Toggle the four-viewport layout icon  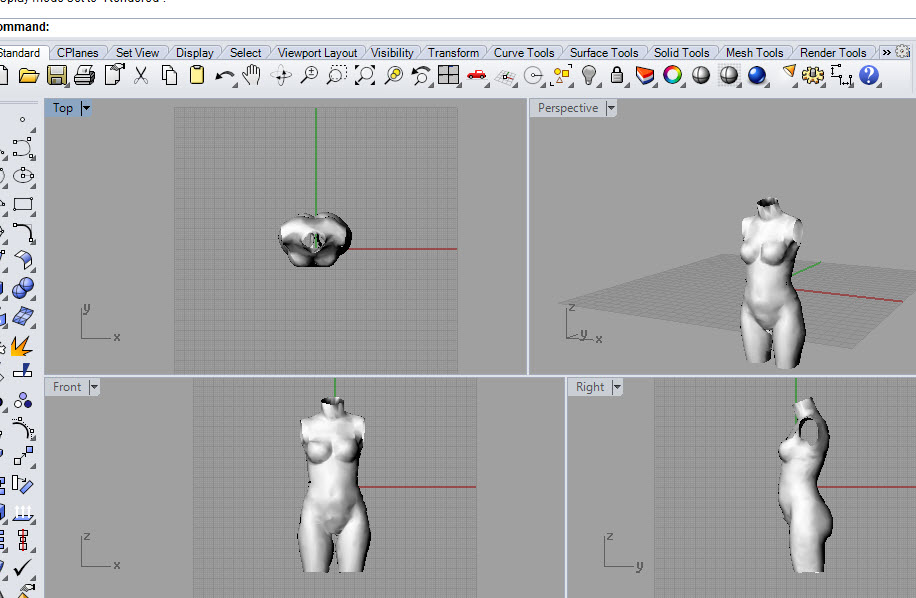(448, 75)
